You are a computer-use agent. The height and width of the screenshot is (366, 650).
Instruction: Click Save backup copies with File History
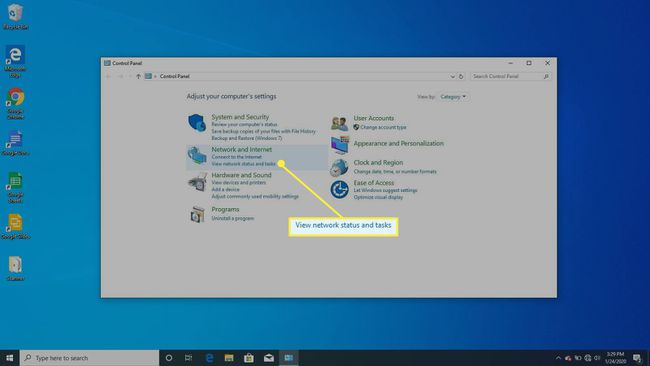[264, 131]
